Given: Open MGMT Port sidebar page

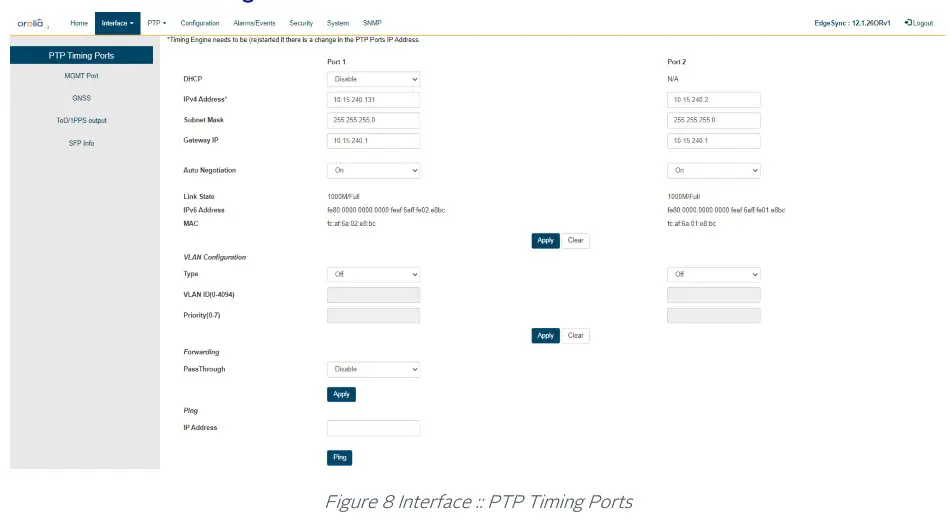Looking at the screenshot, I should point(81,76).
